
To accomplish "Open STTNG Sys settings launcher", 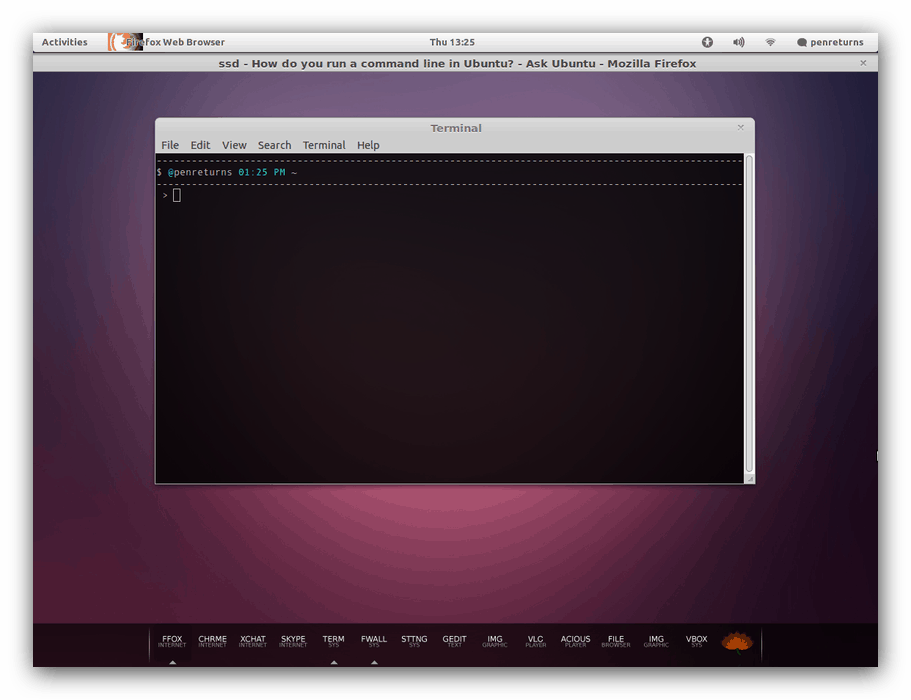I will coord(414,641).
